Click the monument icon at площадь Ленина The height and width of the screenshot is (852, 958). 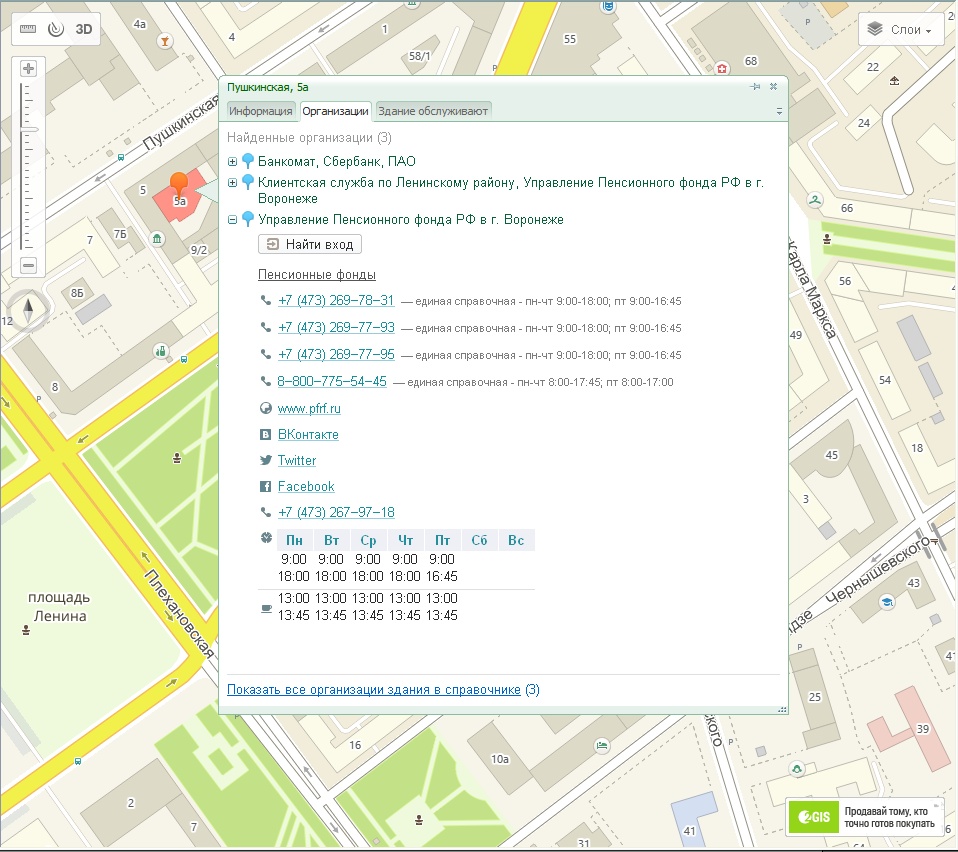pos(26,630)
